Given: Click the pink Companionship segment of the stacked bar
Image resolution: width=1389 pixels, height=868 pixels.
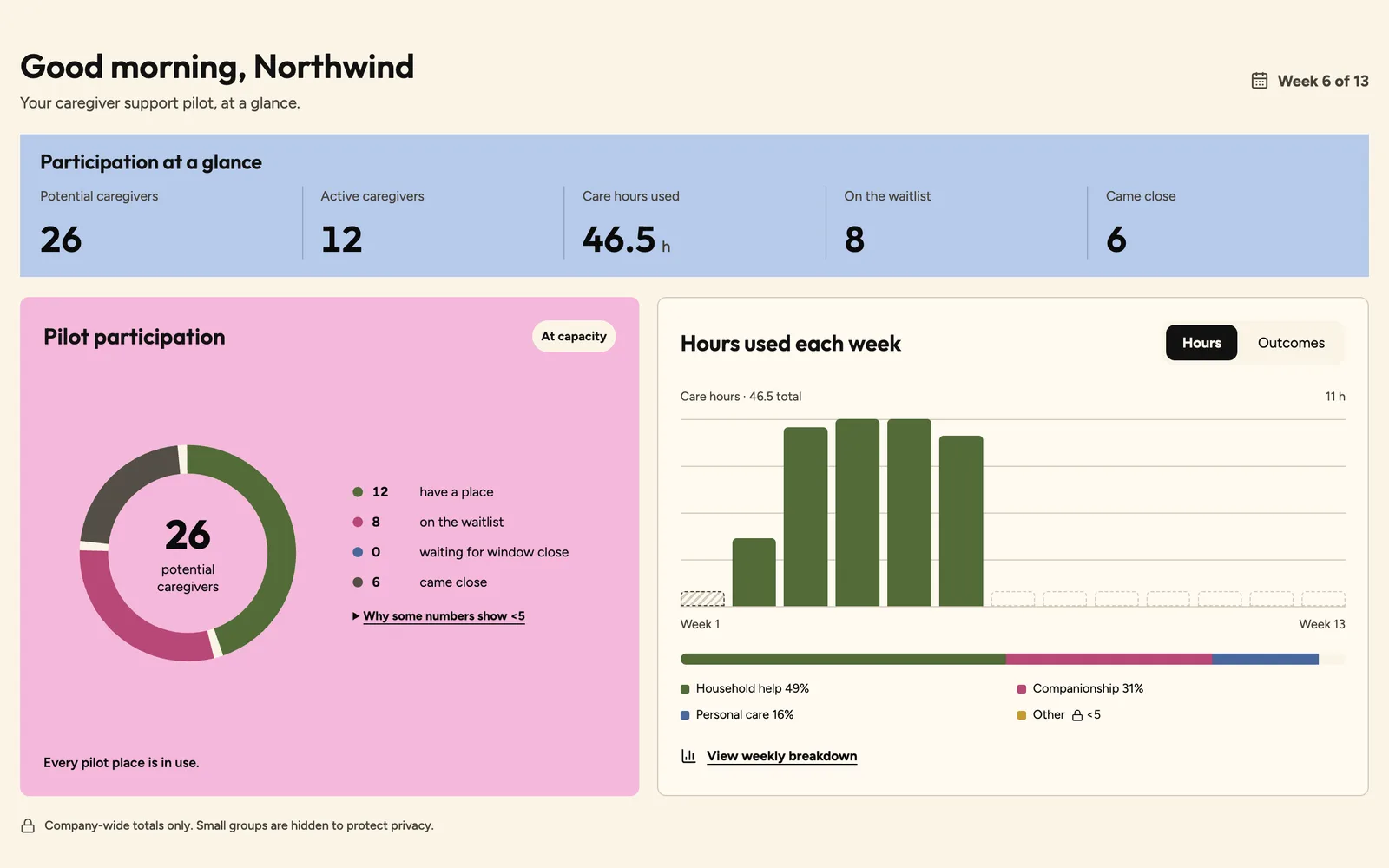Looking at the screenshot, I should point(1109,659).
